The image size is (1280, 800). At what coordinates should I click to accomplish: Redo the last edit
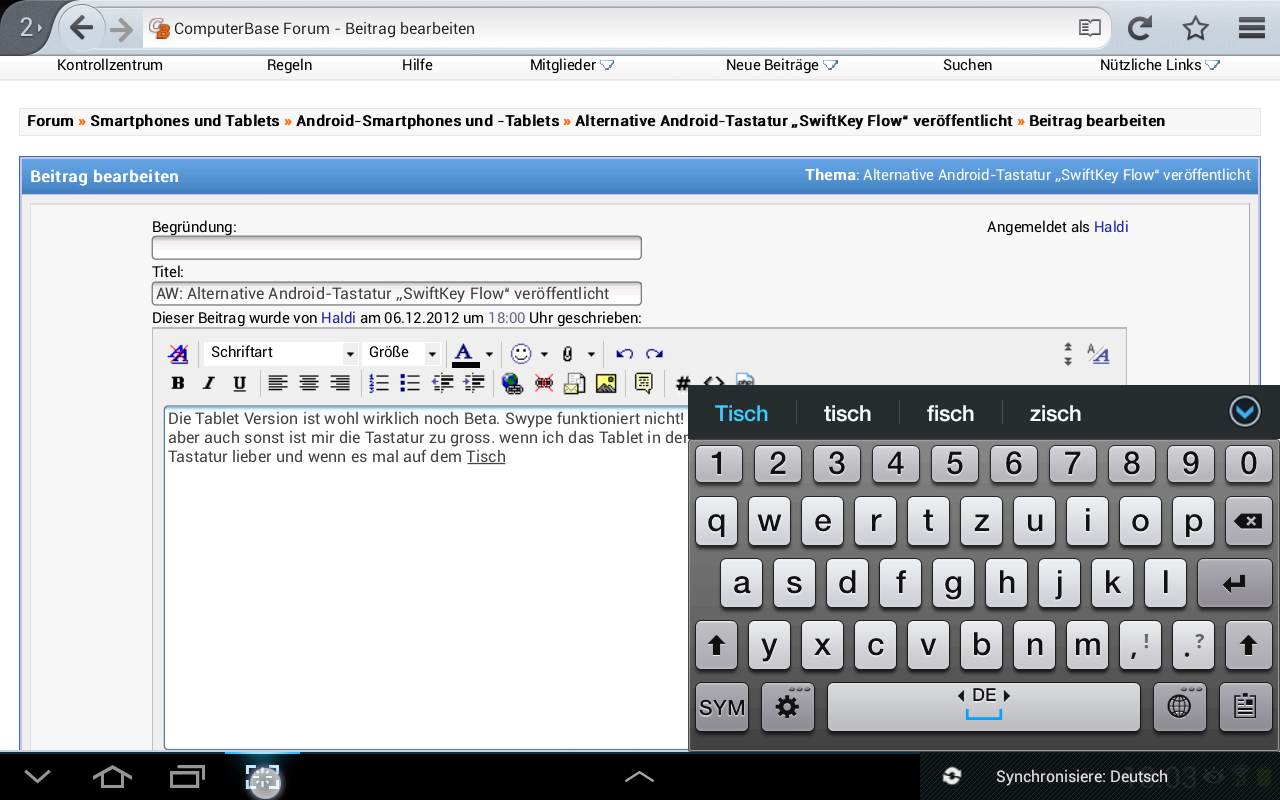tap(654, 354)
